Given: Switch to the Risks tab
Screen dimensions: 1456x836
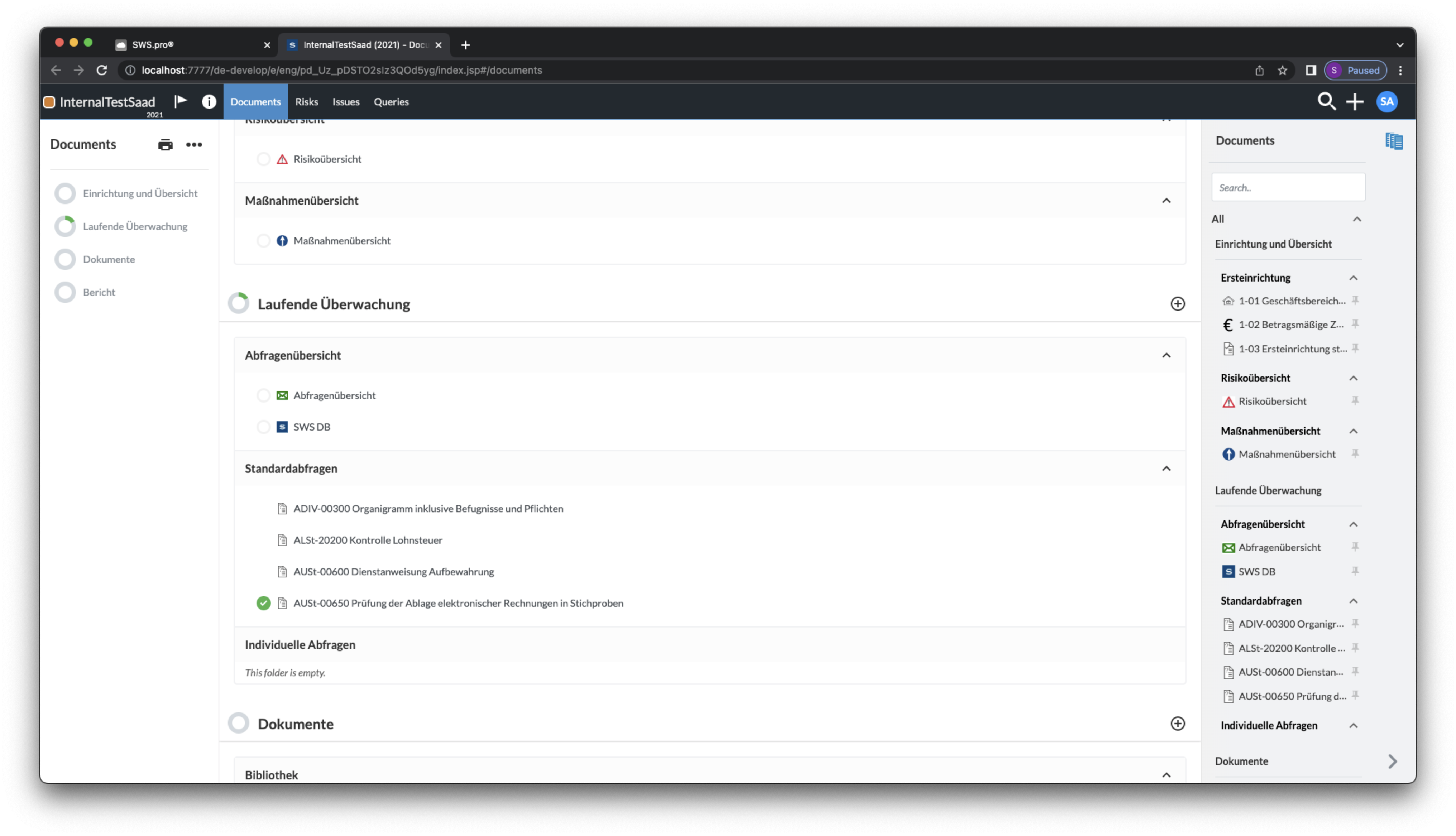Looking at the screenshot, I should pos(307,102).
